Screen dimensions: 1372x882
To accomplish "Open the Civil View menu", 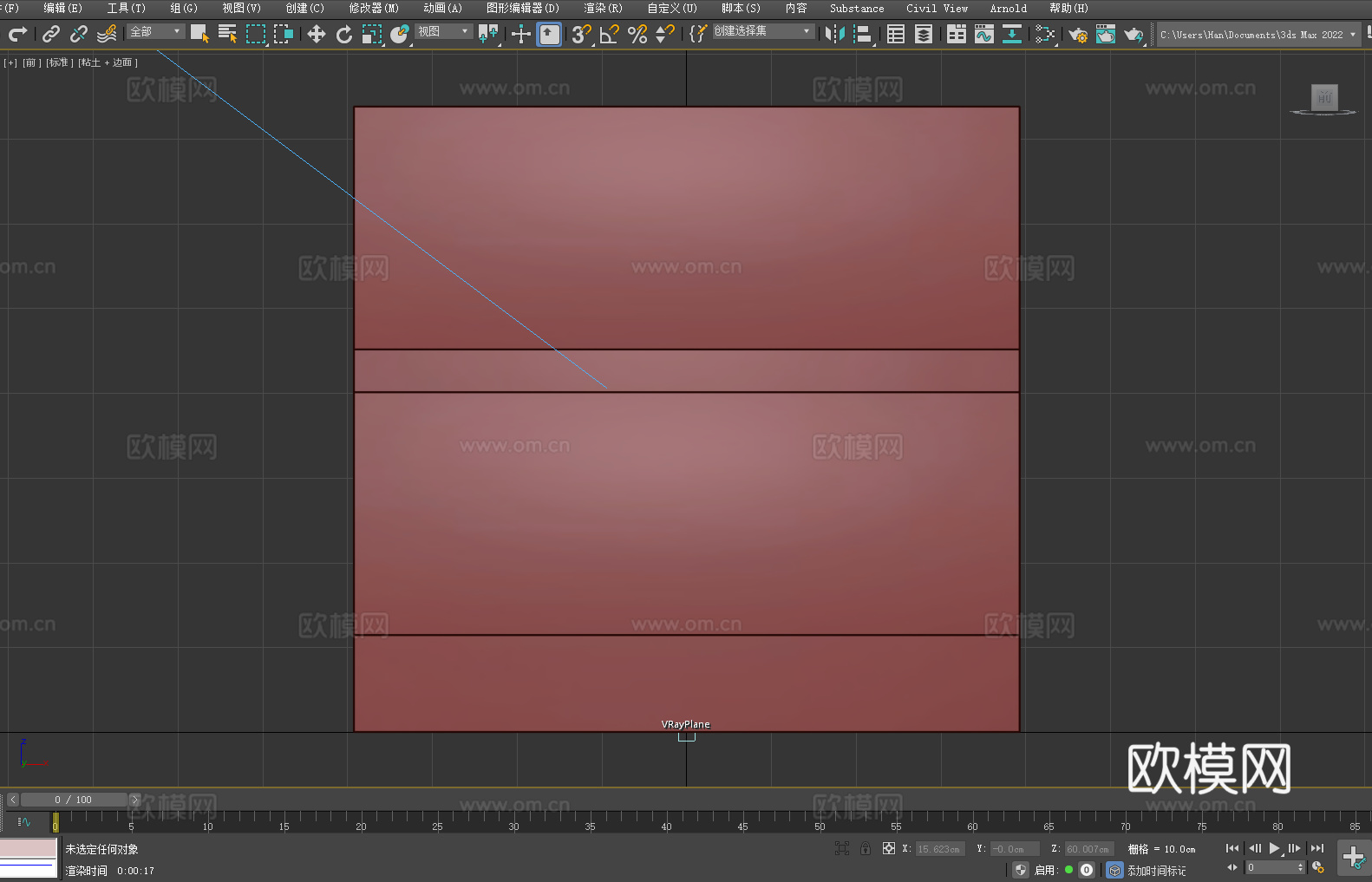I will [937, 8].
